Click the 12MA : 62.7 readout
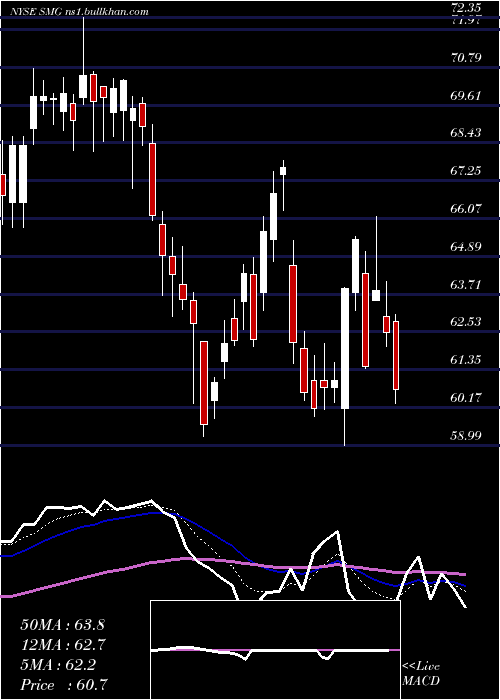This screenshot has width=500, height=700. [63, 645]
